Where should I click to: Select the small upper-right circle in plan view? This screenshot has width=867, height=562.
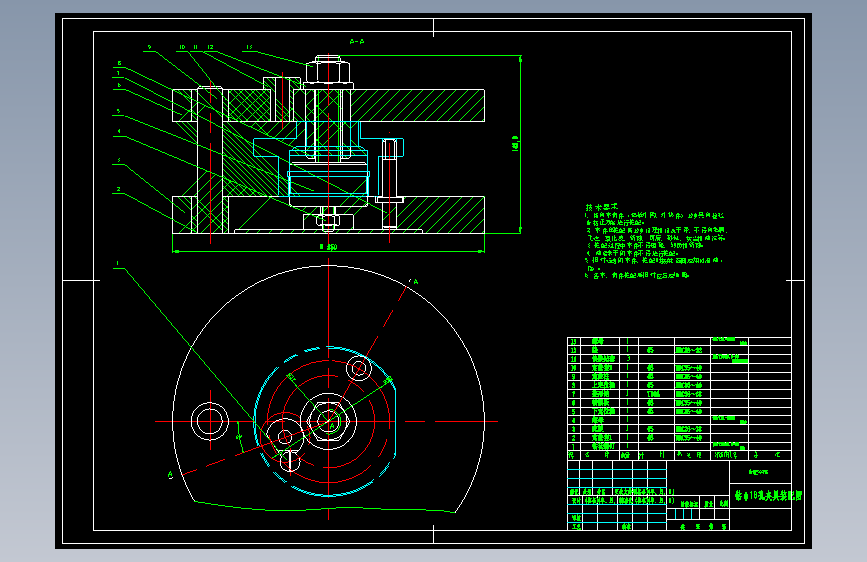(x=359, y=368)
